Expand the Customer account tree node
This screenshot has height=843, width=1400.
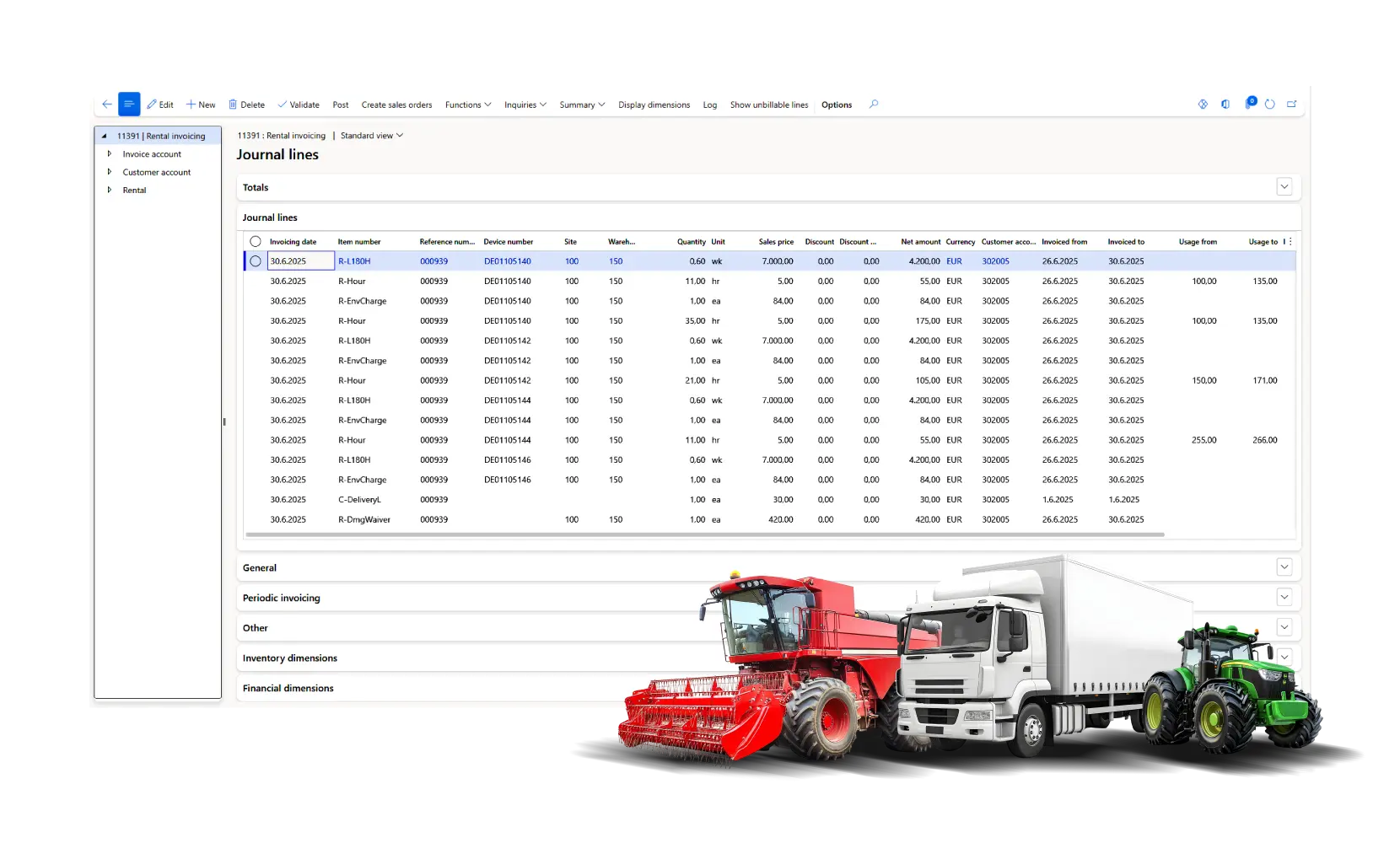110,172
